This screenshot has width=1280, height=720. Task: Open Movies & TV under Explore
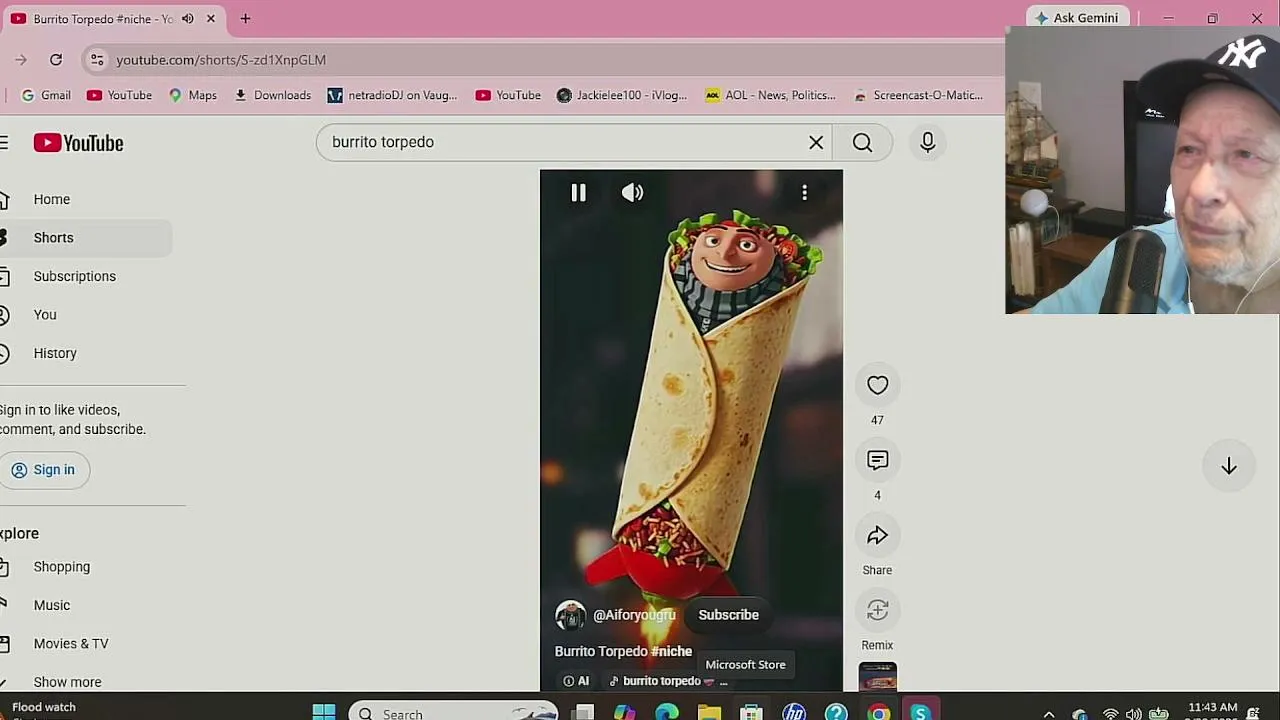click(x=71, y=644)
